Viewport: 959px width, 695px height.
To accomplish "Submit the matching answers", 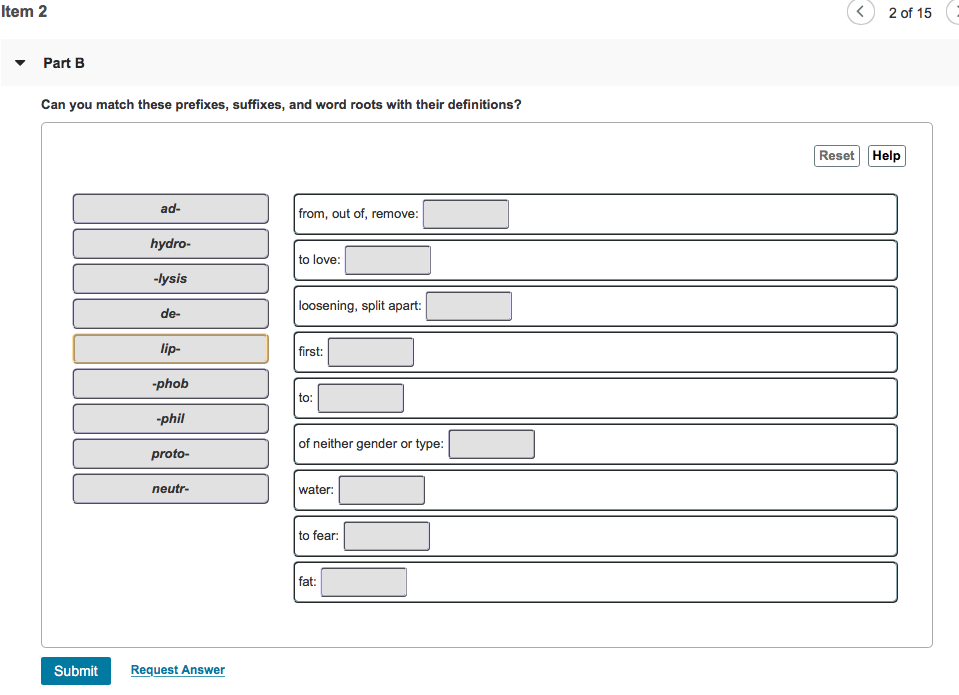I will [x=75, y=670].
